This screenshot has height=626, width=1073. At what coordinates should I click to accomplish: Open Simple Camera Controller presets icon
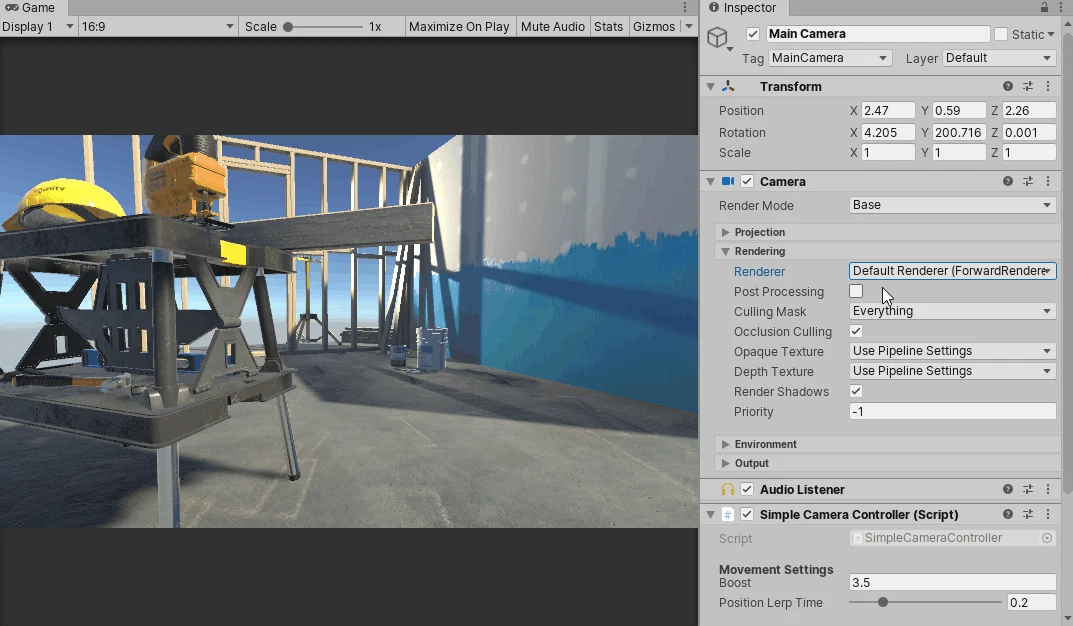1028,514
